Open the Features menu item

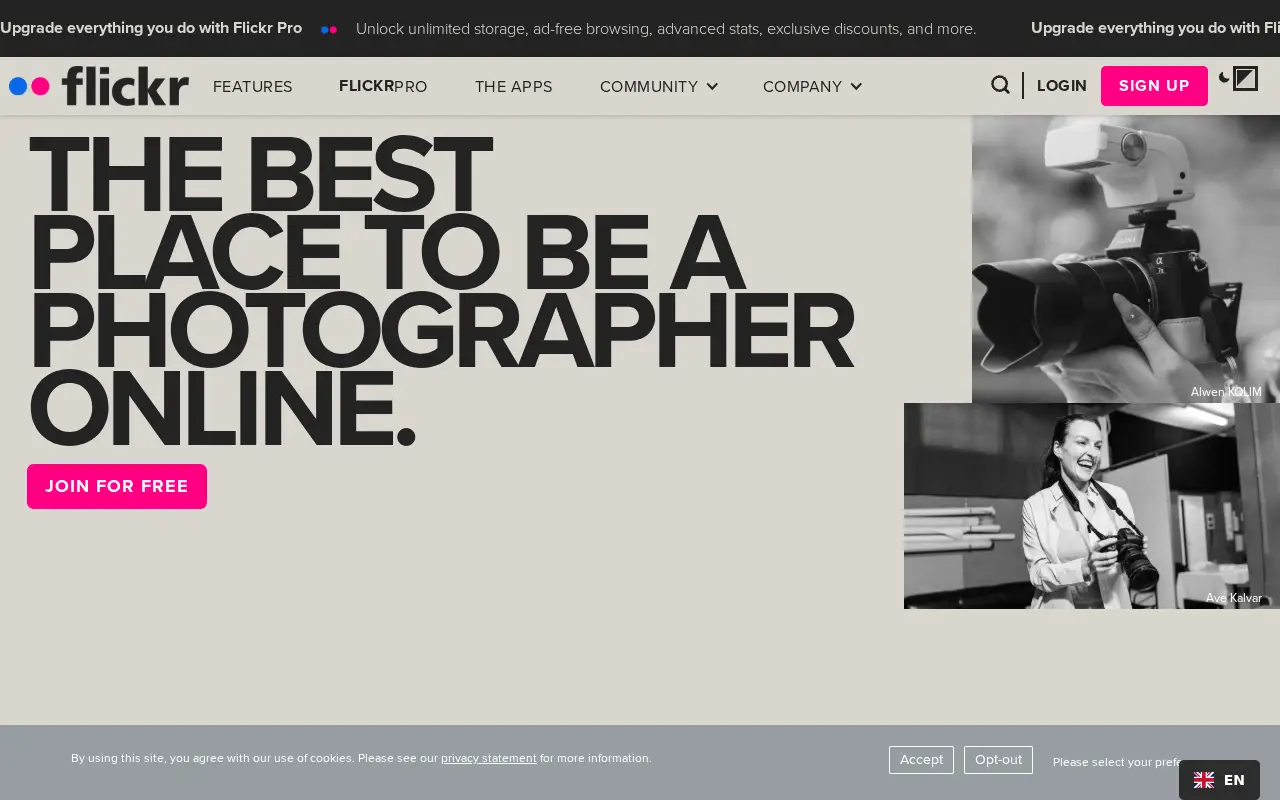click(x=253, y=87)
